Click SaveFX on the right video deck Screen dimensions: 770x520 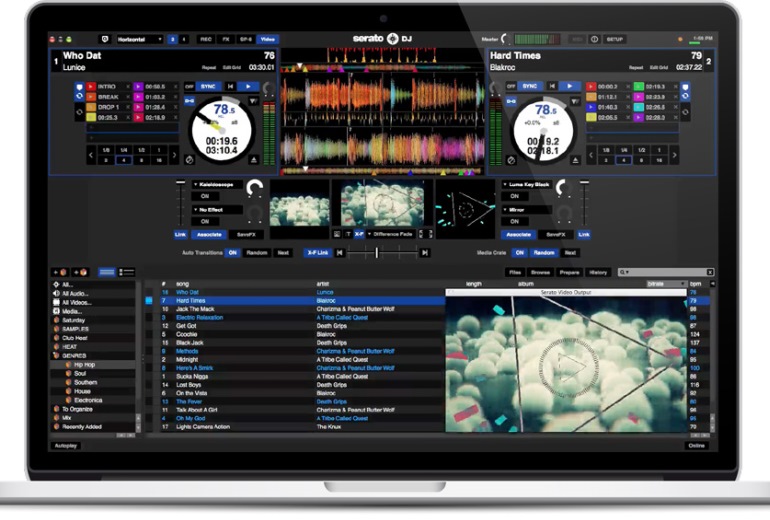[x=555, y=235]
